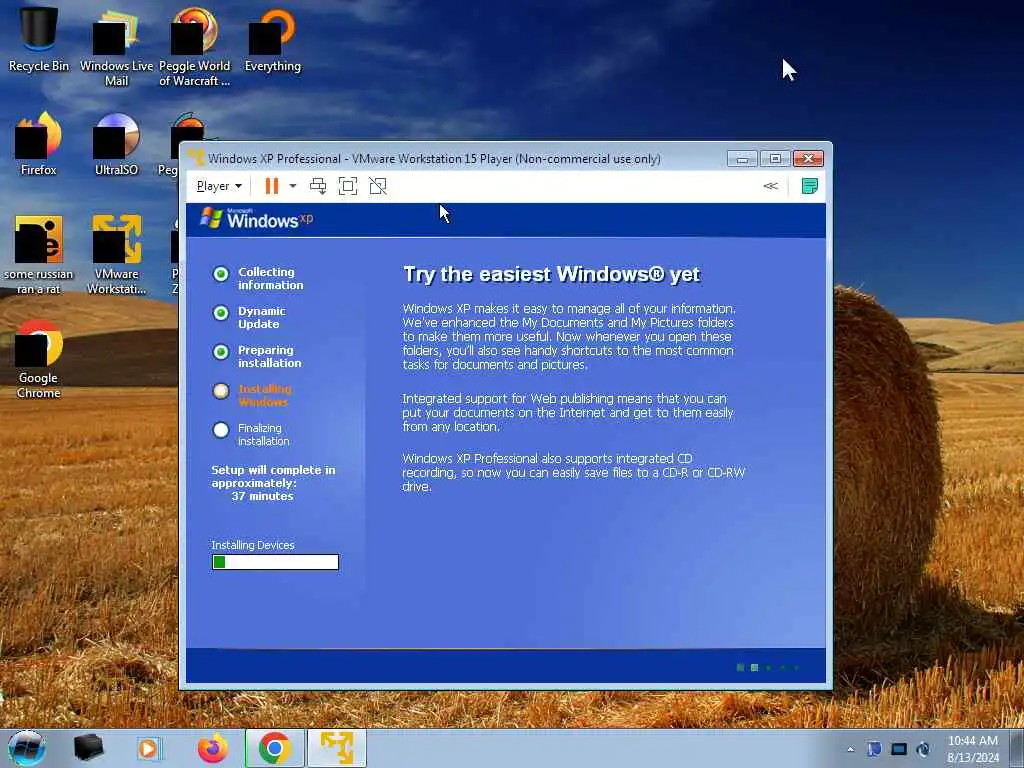The height and width of the screenshot is (768, 1024).
Task: Select 'some russian ran a rat' desktop icon
Action: click(x=38, y=255)
